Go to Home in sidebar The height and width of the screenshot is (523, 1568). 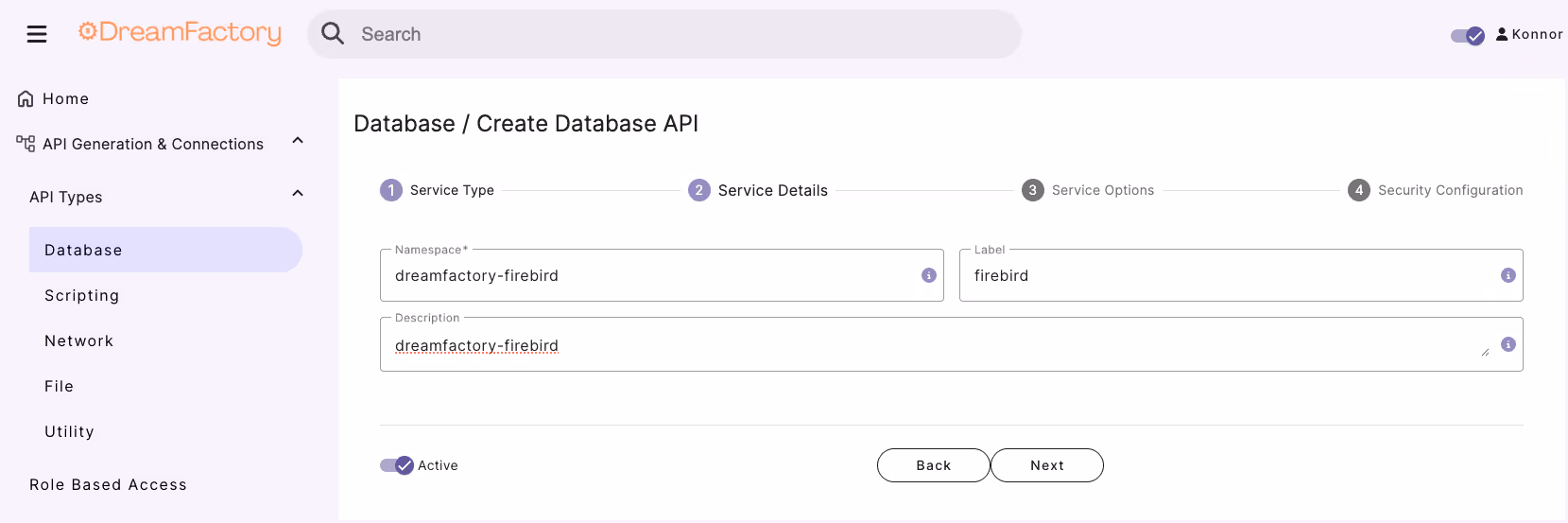[65, 98]
